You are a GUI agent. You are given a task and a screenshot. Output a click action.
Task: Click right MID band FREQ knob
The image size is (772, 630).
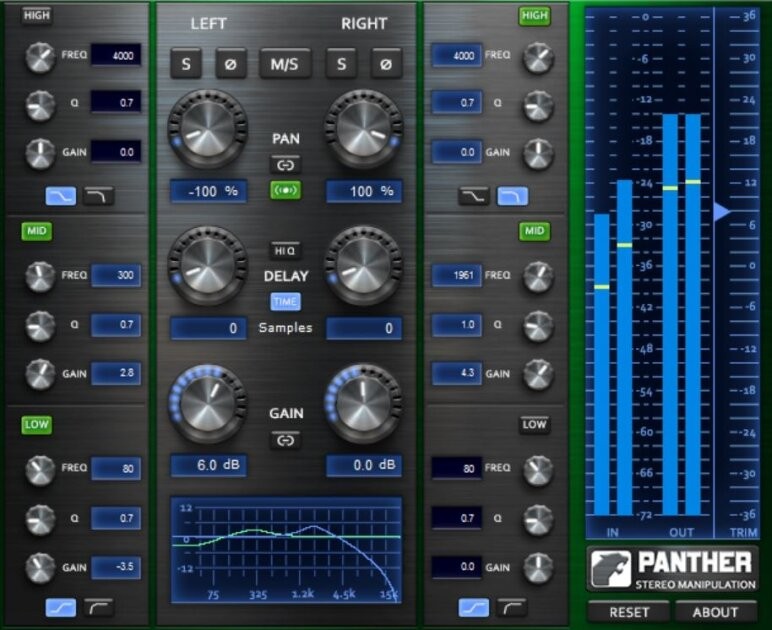[x=538, y=277]
